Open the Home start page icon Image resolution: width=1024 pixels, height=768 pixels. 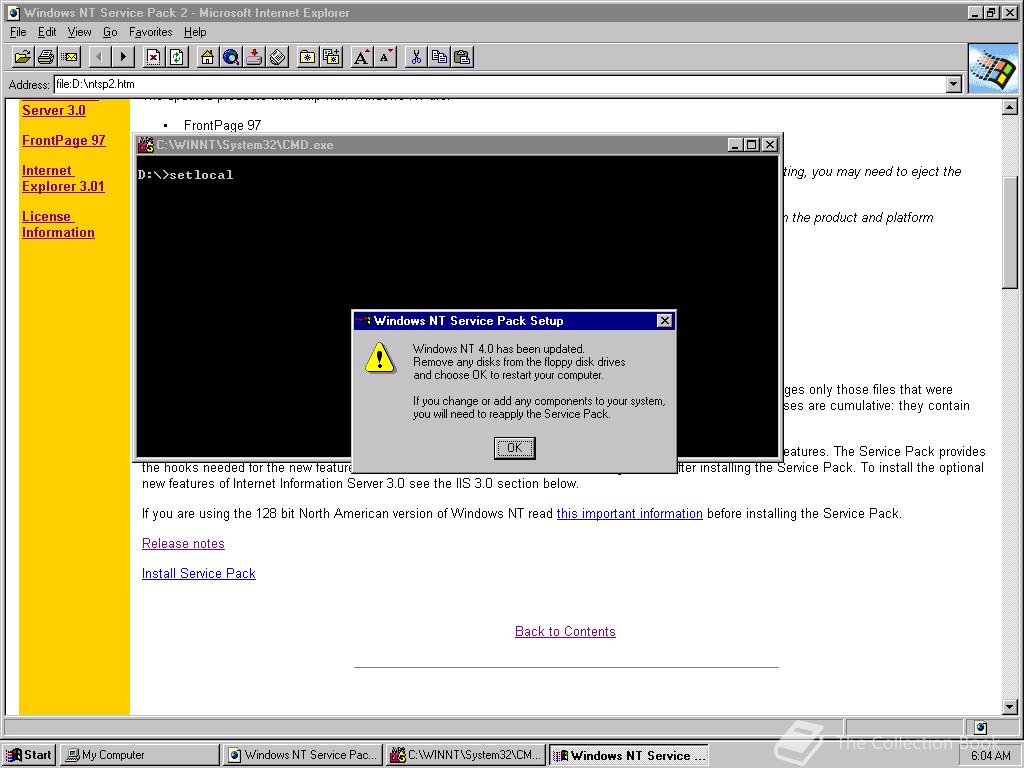[207, 57]
